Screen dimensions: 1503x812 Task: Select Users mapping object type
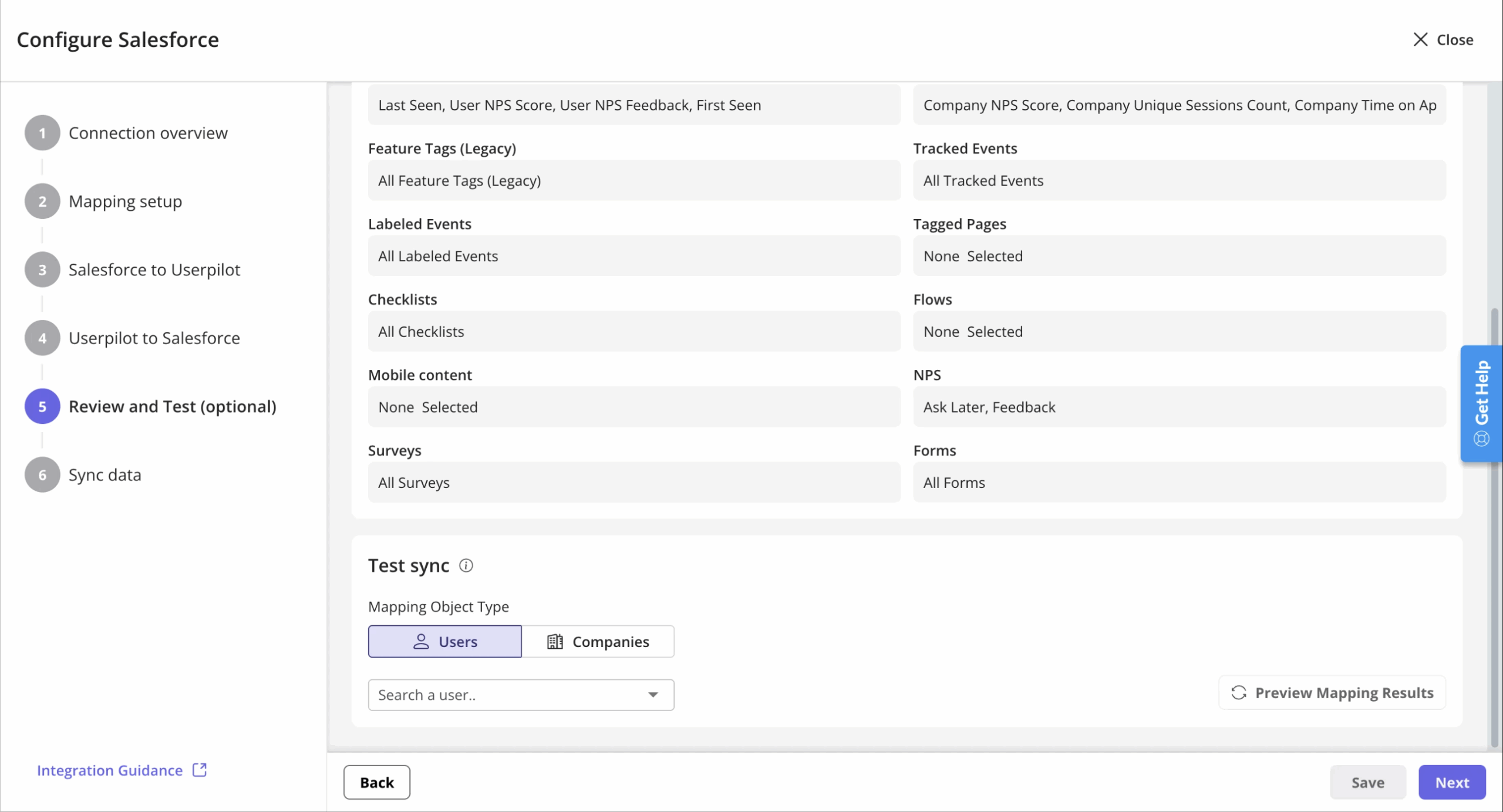coord(444,641)
